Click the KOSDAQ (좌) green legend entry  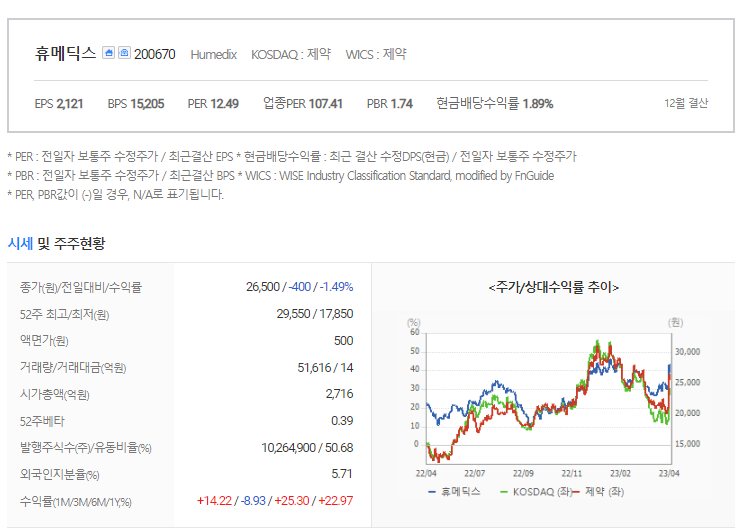[536, 492]
